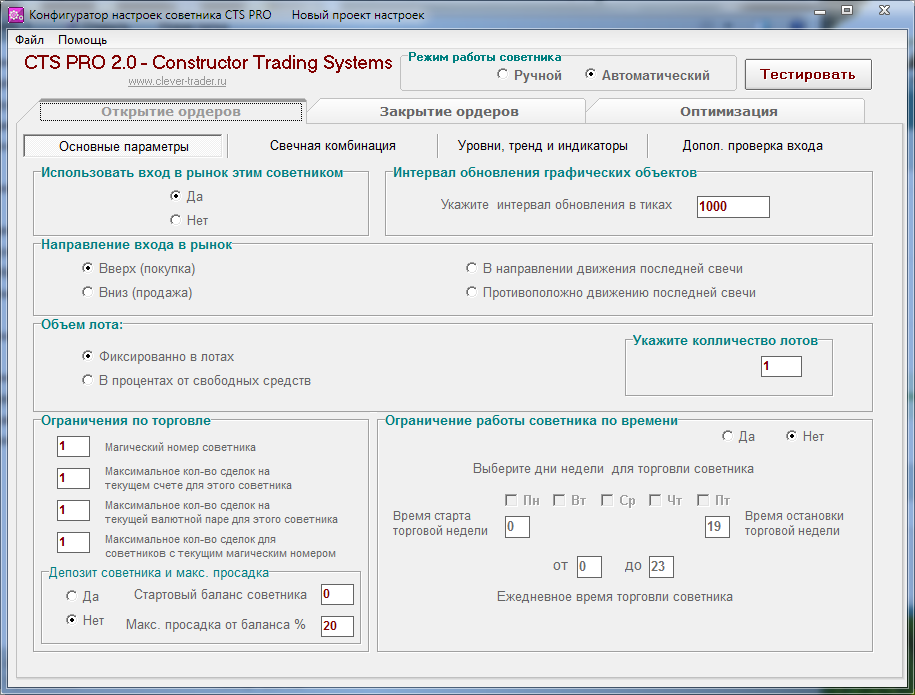Screen dimensions: 915x695
Task: Click the trading week start time field
Action: pos(517,527)
